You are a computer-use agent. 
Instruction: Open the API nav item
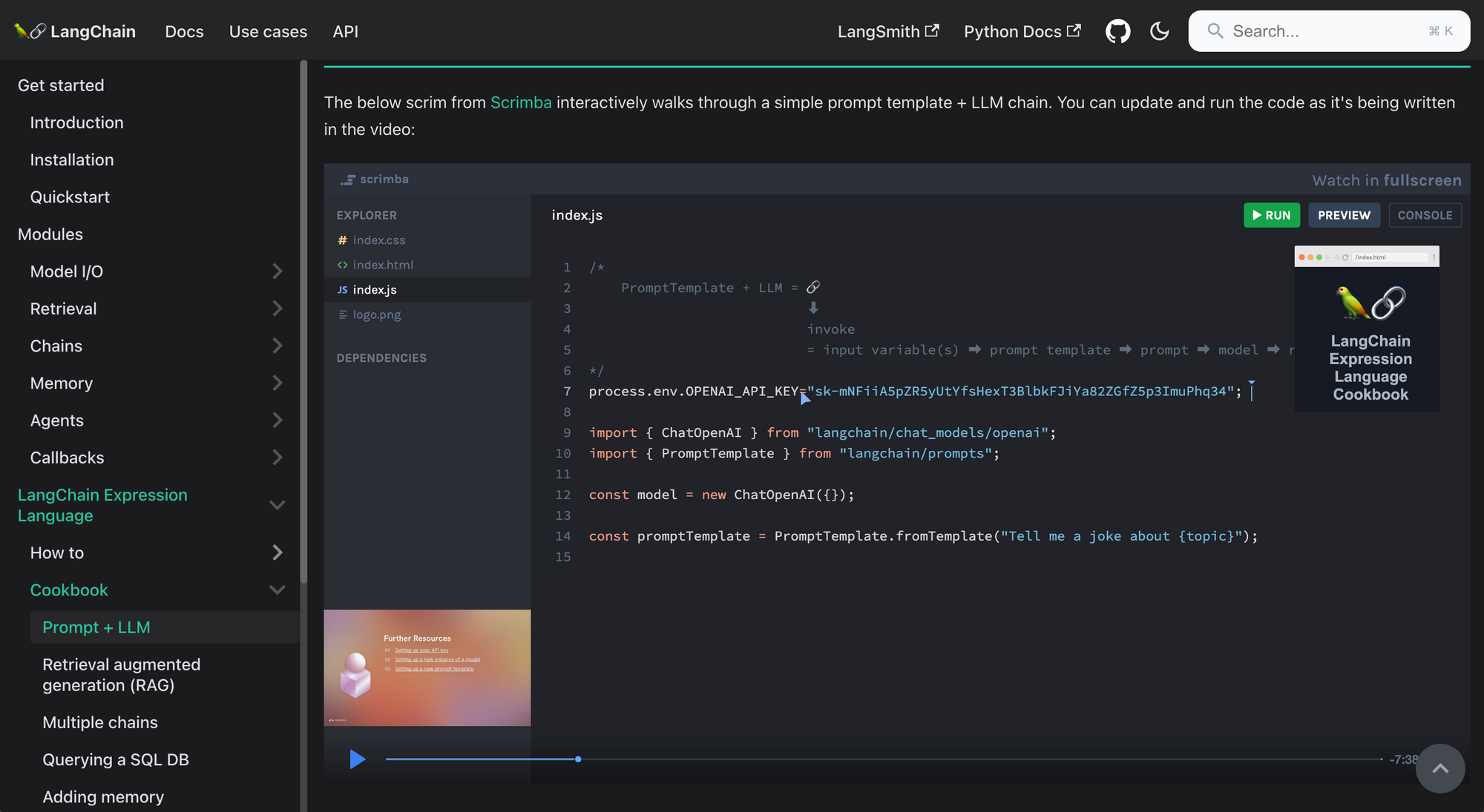click(x=345, y=31)
